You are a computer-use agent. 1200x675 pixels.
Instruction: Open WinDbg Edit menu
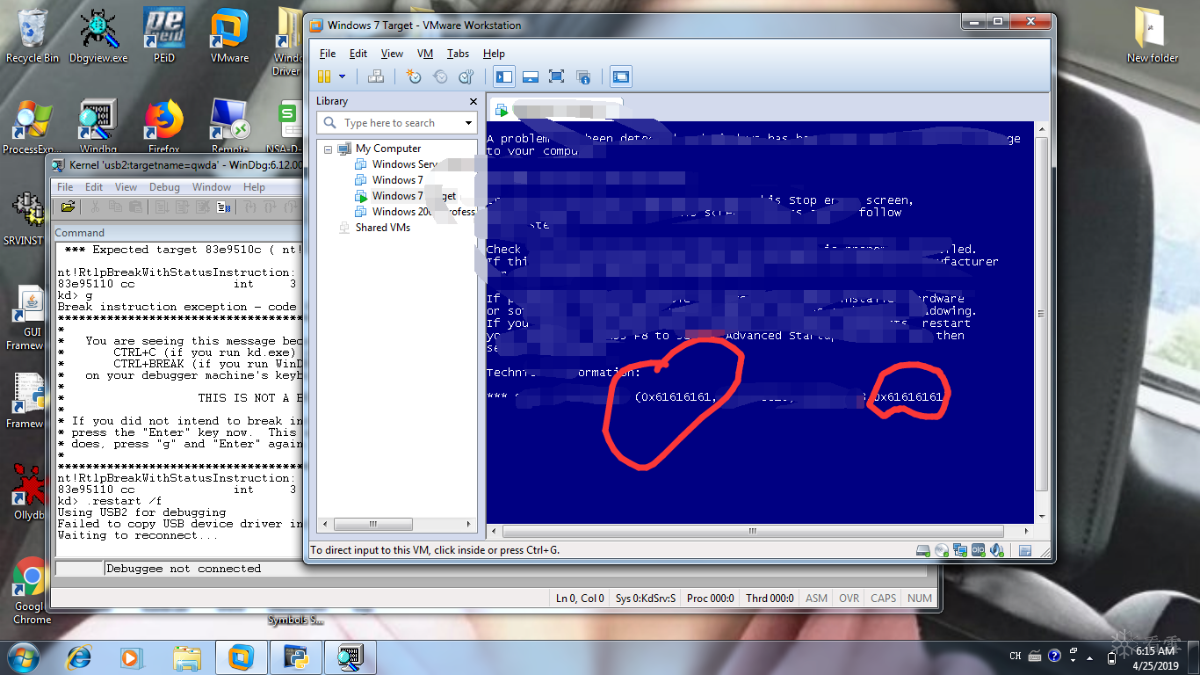94,187
